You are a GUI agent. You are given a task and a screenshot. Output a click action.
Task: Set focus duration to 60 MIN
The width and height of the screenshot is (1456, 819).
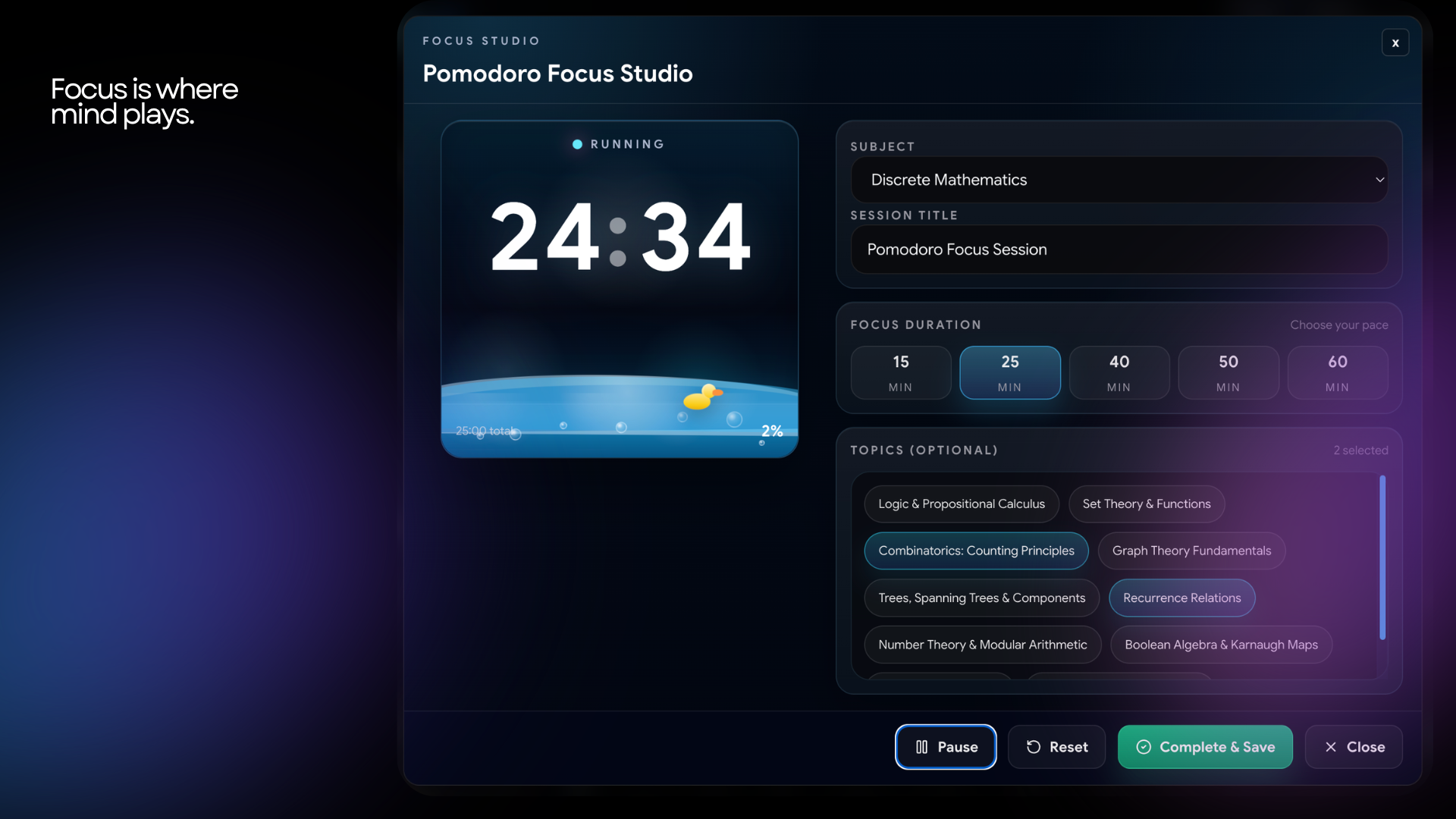tap(1337, 372)
